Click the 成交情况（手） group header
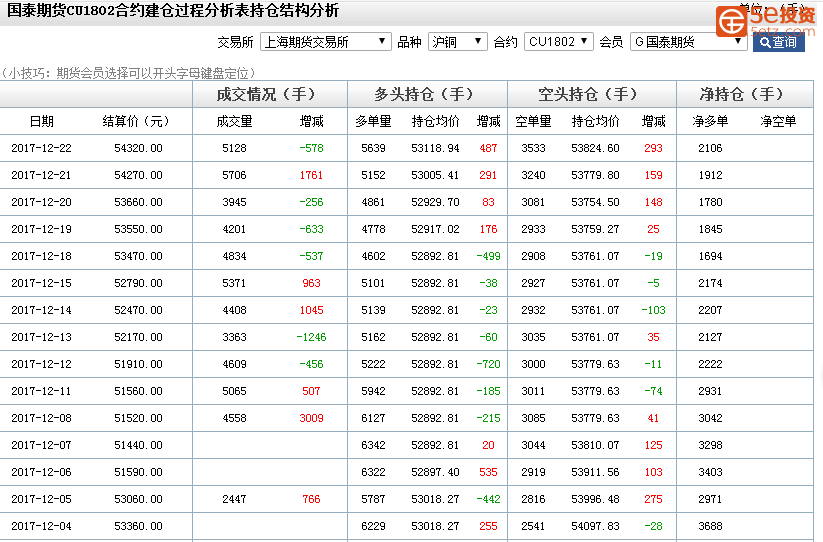Viewport: 823px width, 542px height. pyautogui.click(x=267, y=94)
